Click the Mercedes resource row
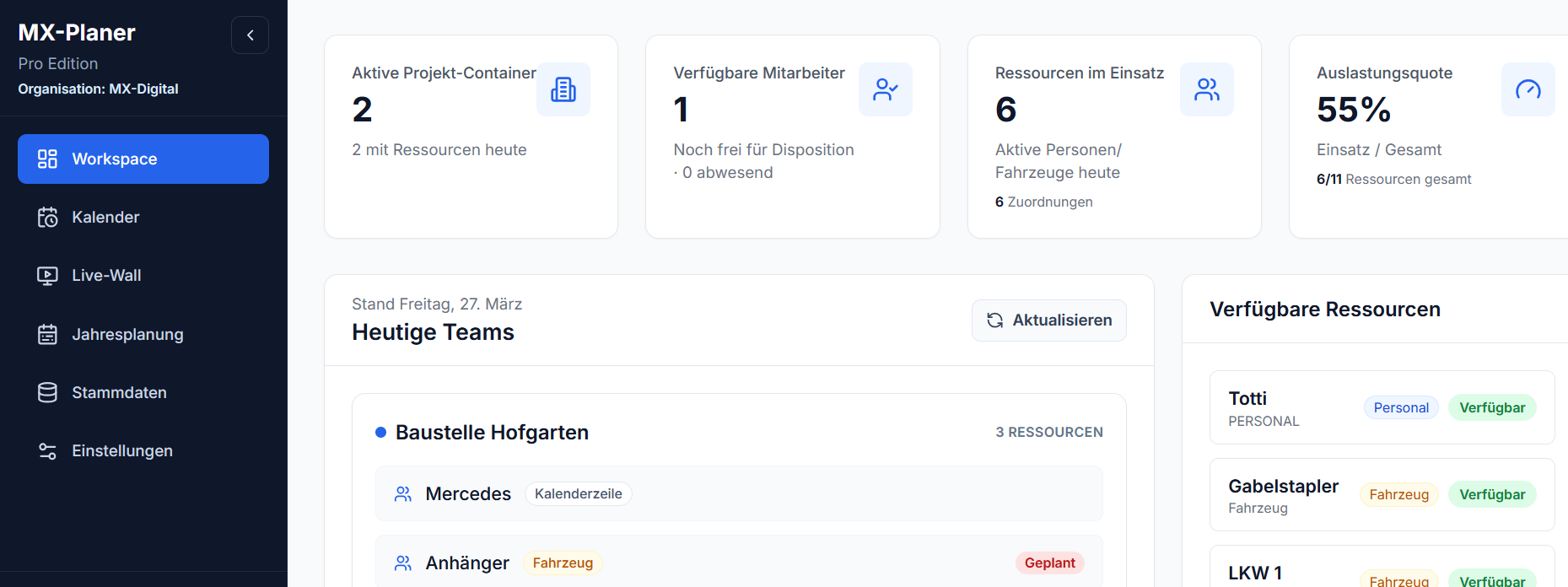Viewport: 1568px width, 587px height. (x=738, y=494)
